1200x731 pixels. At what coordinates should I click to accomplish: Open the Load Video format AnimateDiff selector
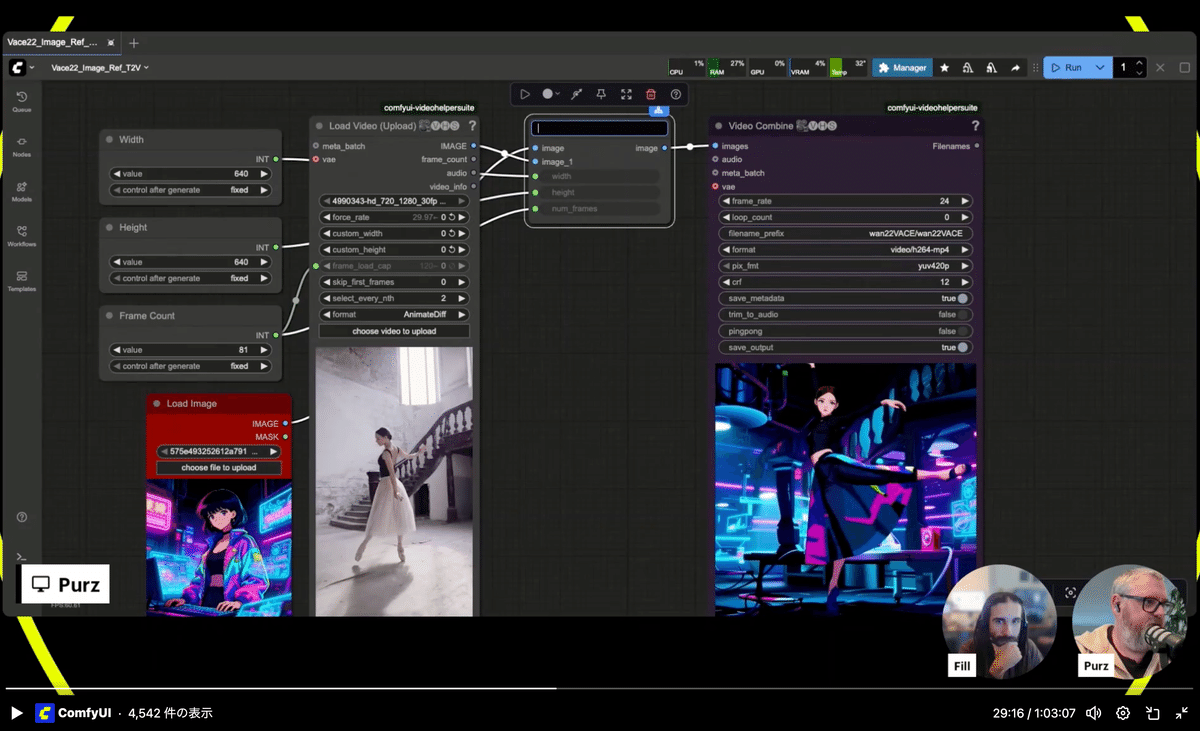[x=394, y=314]
